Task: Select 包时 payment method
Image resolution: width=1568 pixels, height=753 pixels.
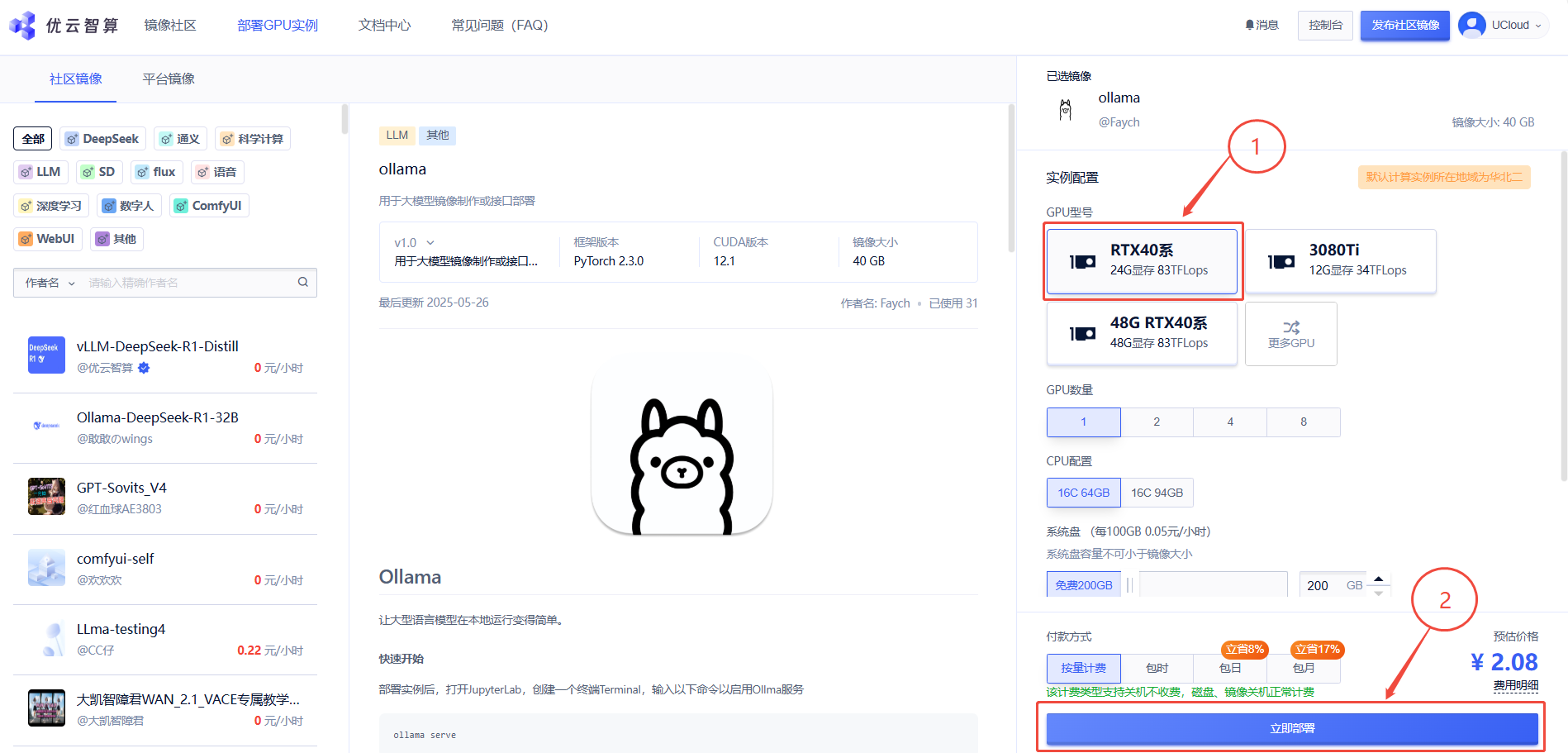Action: (x=1157, y=668)
